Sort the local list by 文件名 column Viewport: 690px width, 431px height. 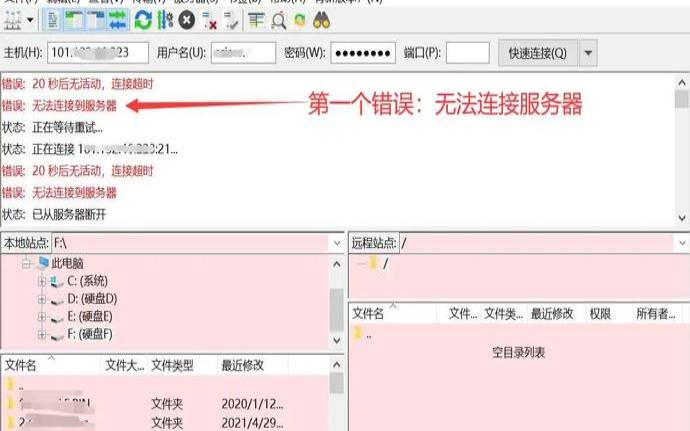tap(51, 365)
